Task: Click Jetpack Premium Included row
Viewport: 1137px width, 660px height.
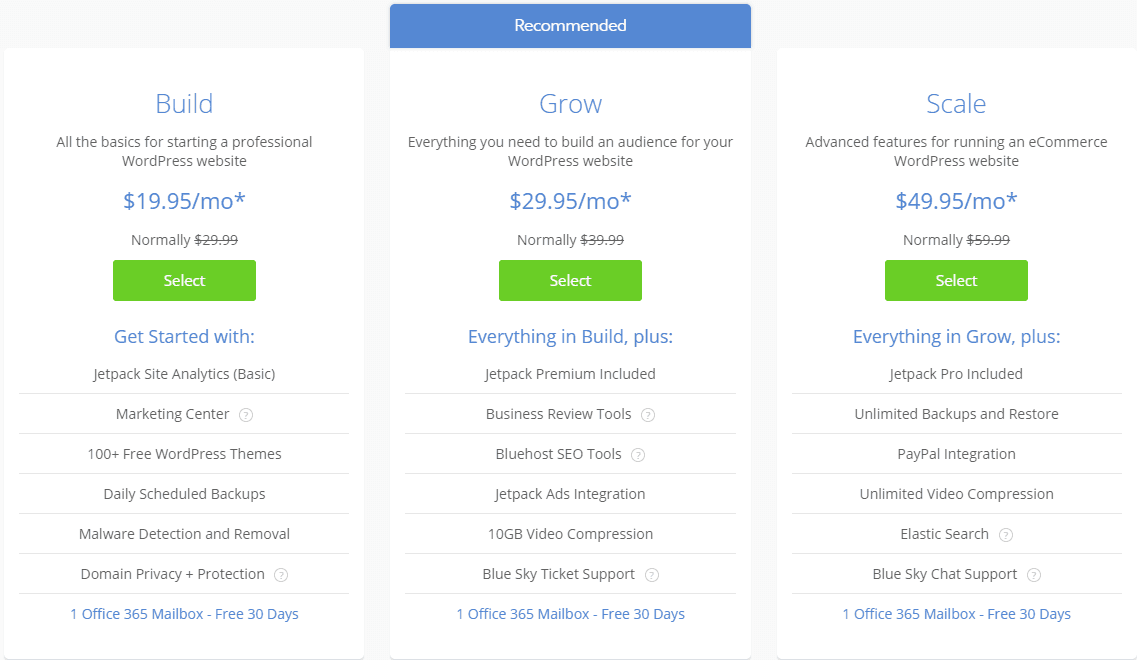Action: pyautogui.click(x=570, y=374)
